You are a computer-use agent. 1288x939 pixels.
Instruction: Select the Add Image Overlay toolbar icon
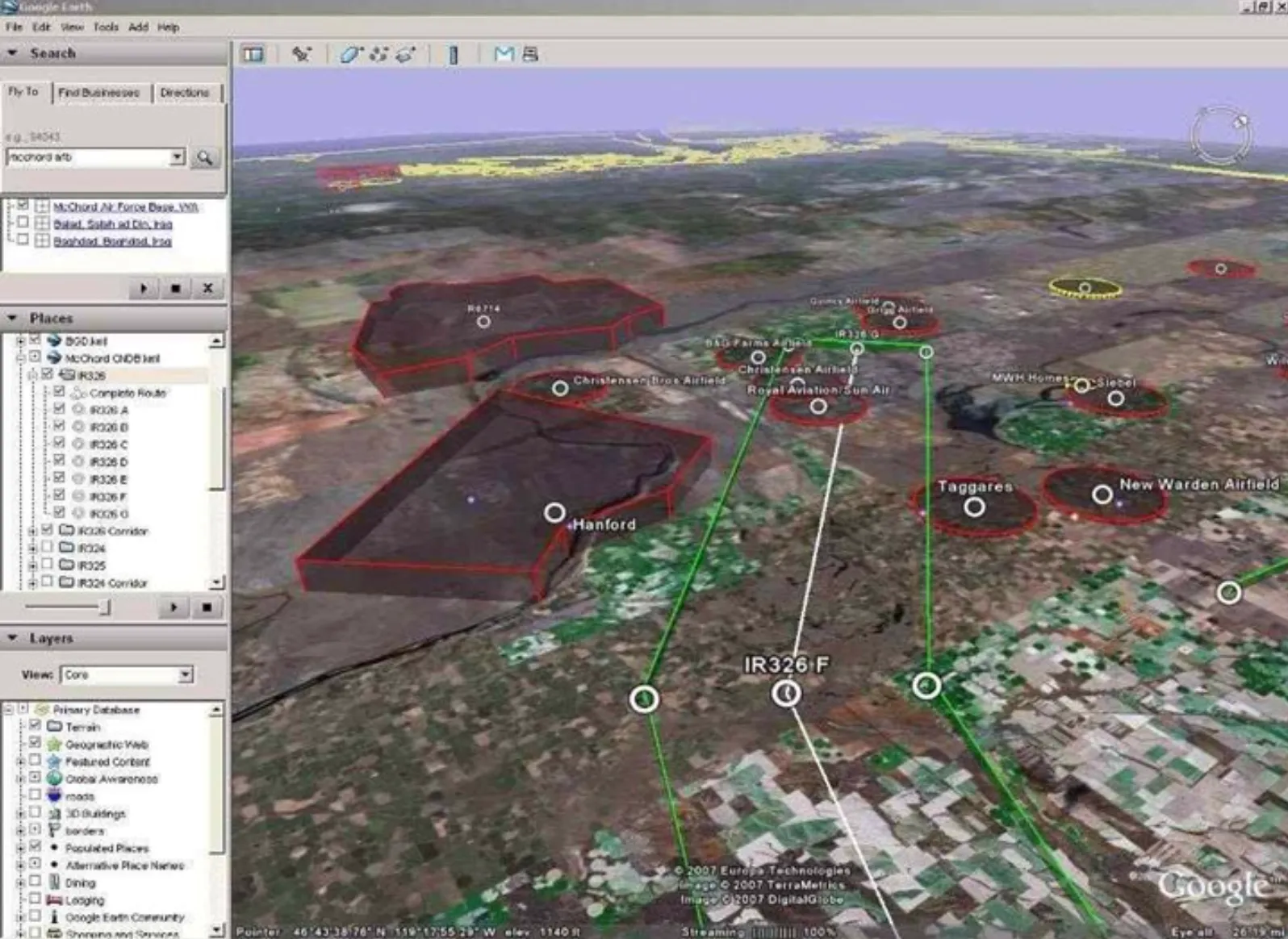tap(405, 54)
